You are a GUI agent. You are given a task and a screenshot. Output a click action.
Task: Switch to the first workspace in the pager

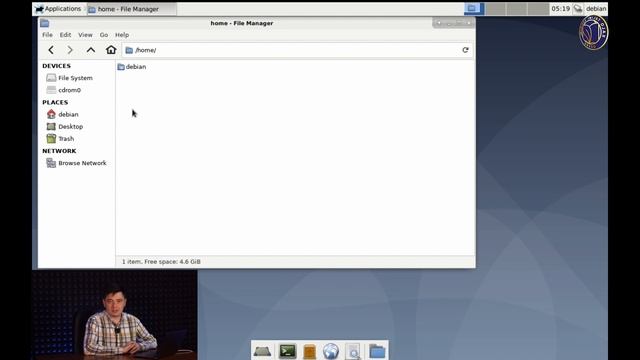click(474, 9)
